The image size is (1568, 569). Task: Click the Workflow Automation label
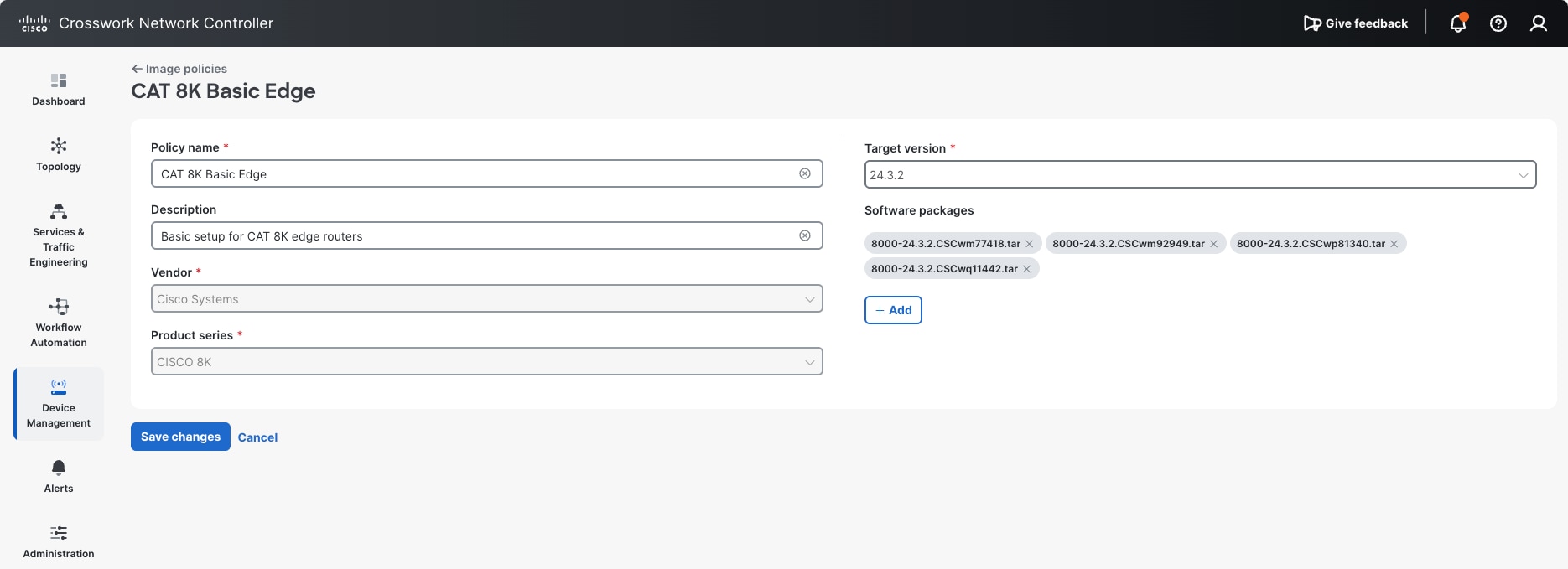(x=59, y=335)
